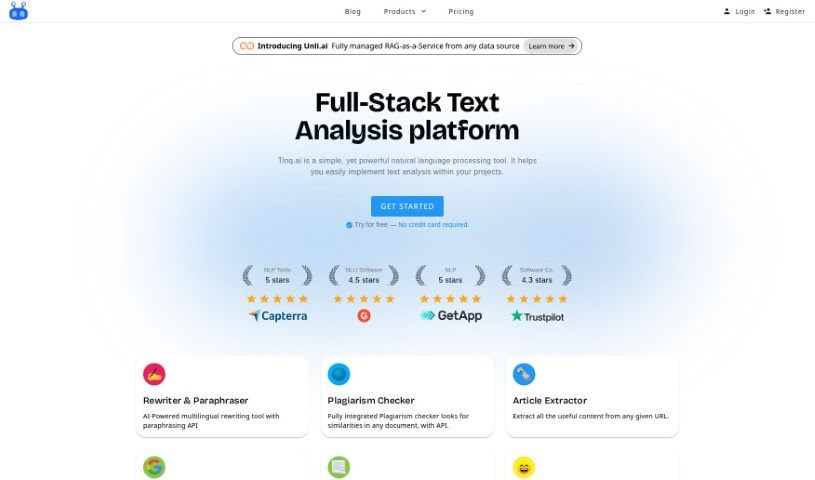Open the Article Extractor card title
The height and width of the screenshot is (480, 815).
pyautogui.click(x=550, y=400)
